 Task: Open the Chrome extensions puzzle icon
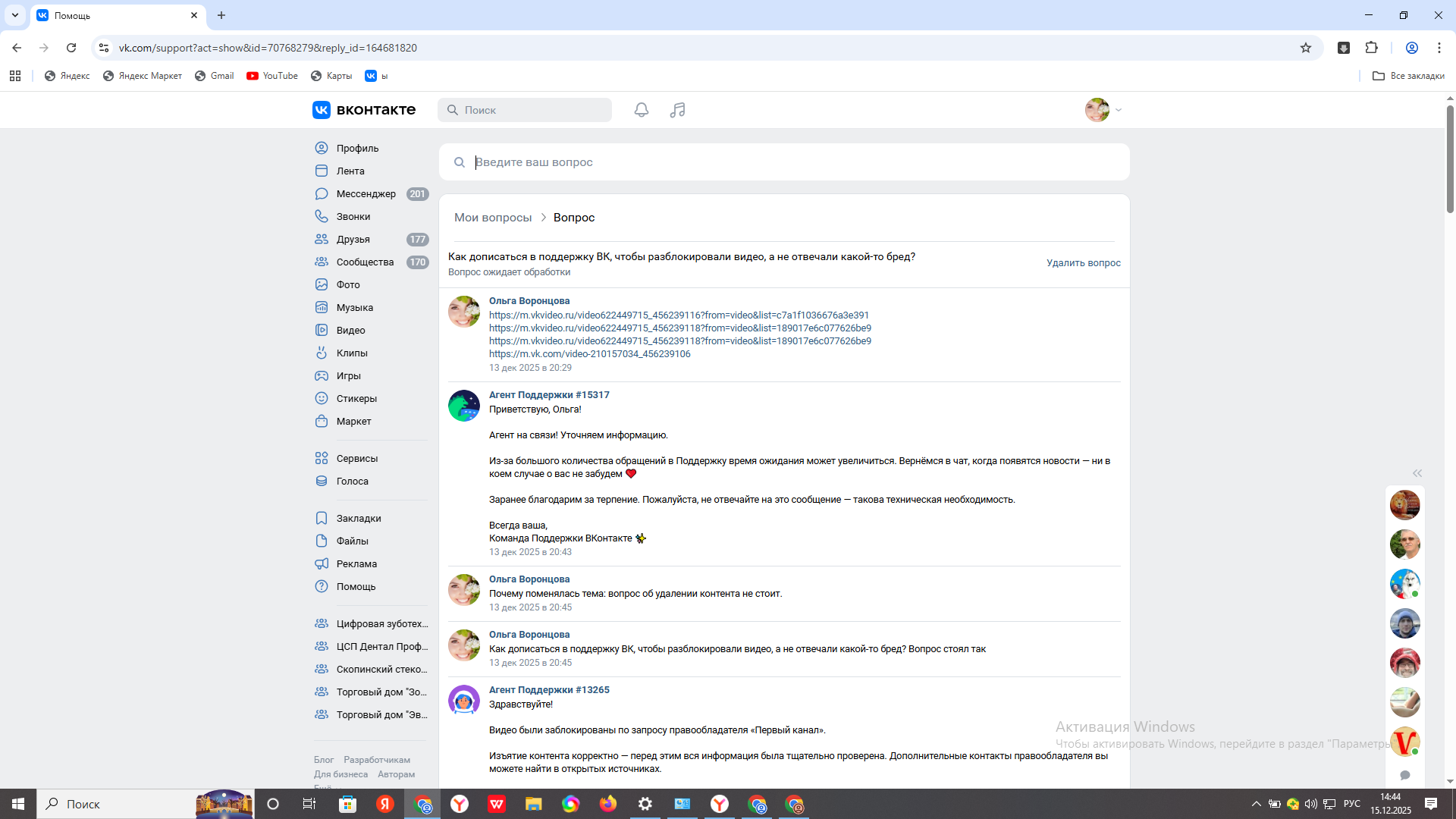coord(1371,48)
